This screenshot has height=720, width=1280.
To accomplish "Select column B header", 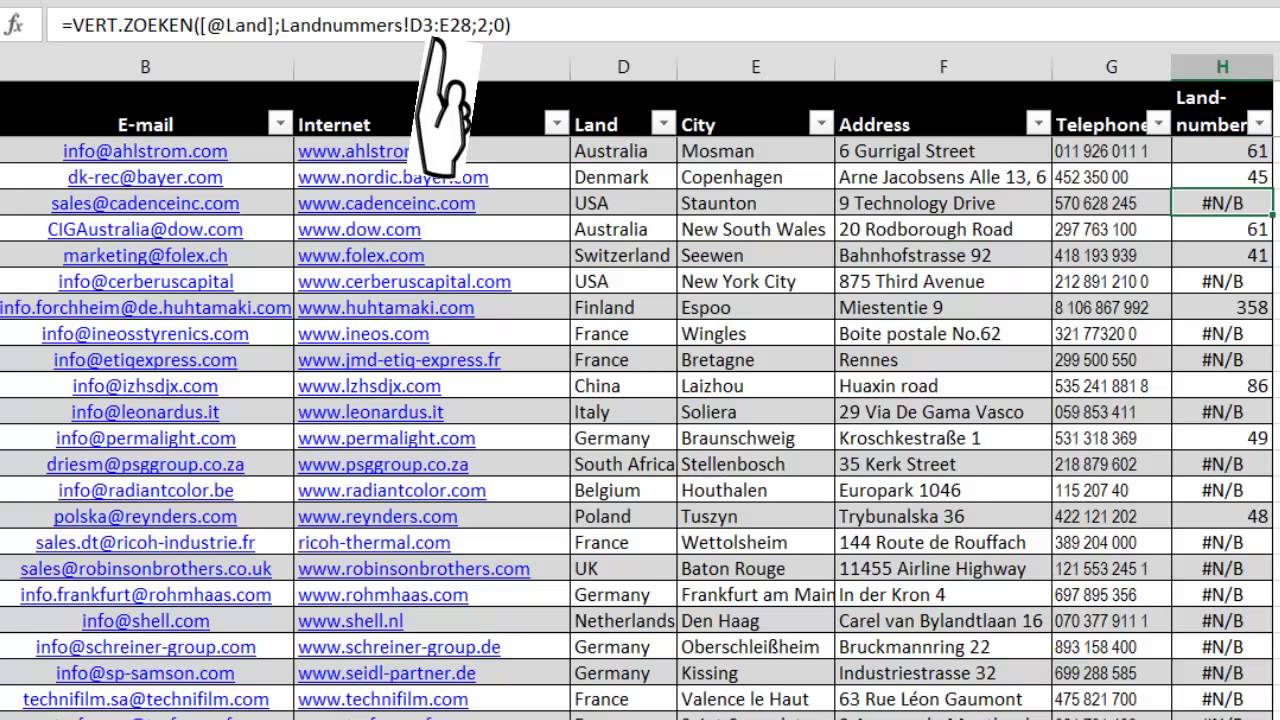I will (146, 67).
